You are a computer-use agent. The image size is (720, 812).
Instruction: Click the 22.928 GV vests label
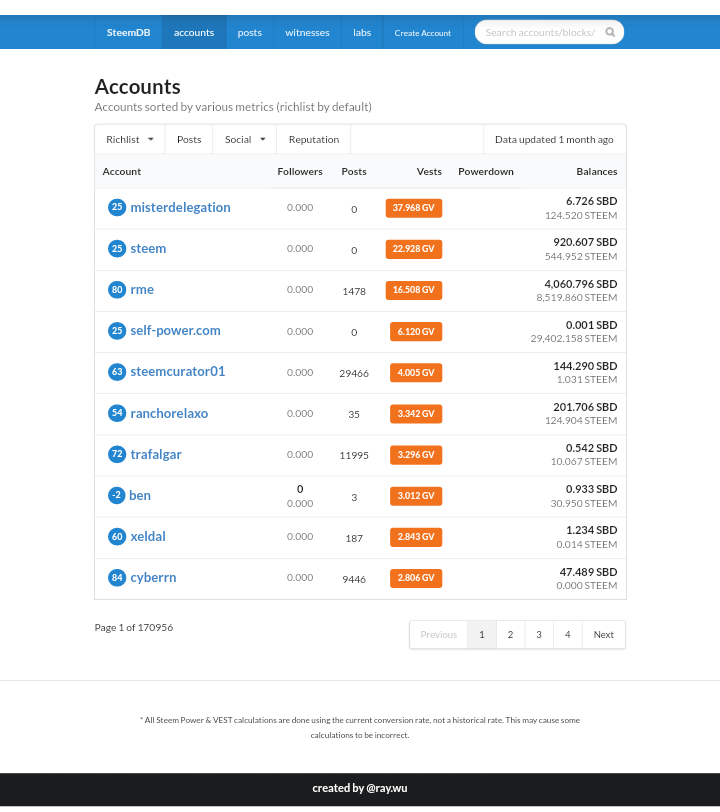pyautogui.click(x=413, y=249)
